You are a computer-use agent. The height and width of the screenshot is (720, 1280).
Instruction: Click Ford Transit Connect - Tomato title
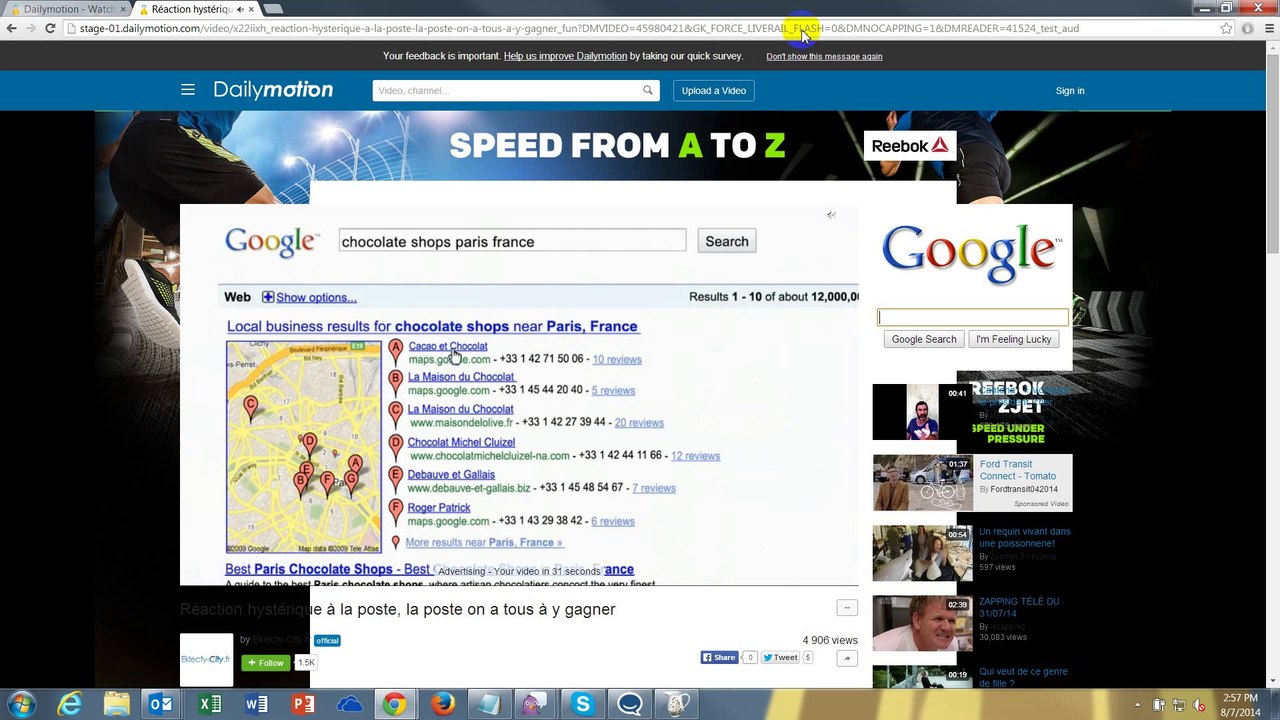(1018, 470)
